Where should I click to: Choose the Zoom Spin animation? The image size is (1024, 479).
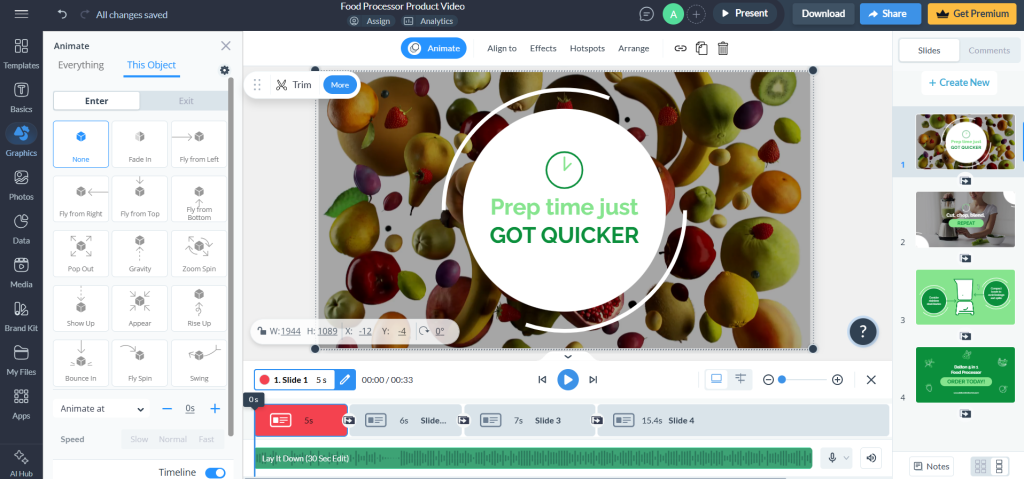pyautogui.click(x=199, y=254)
